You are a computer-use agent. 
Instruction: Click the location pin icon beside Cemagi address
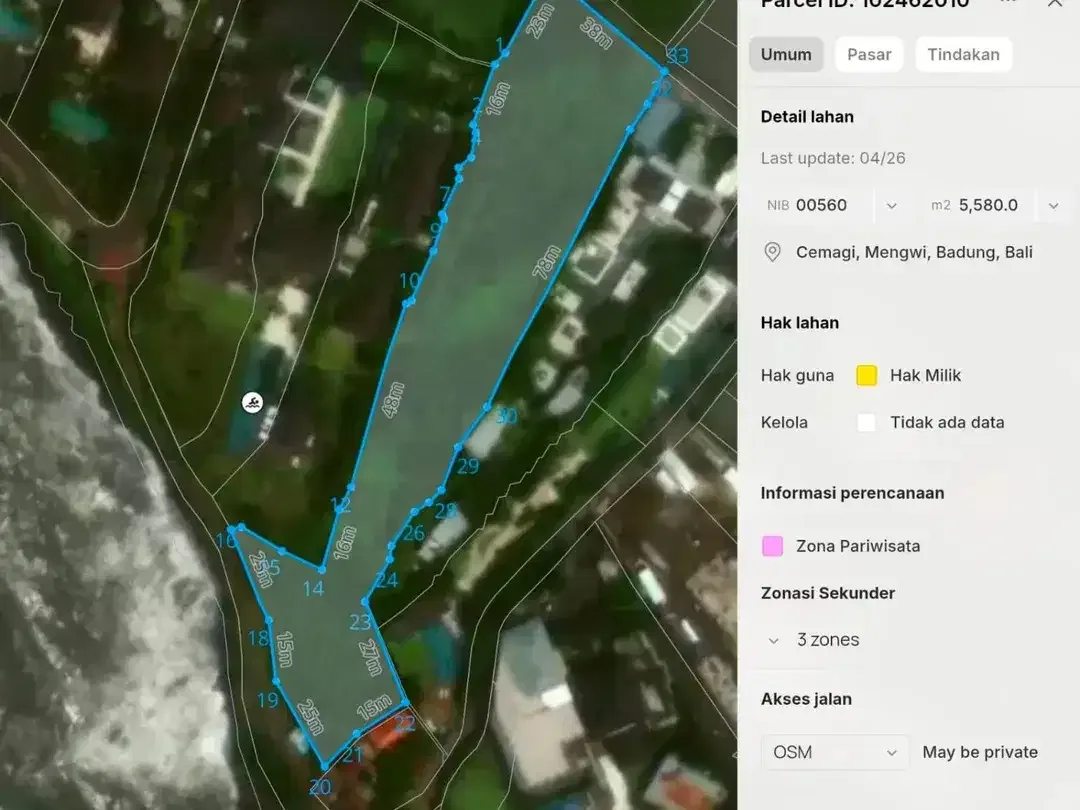point(772,252)
